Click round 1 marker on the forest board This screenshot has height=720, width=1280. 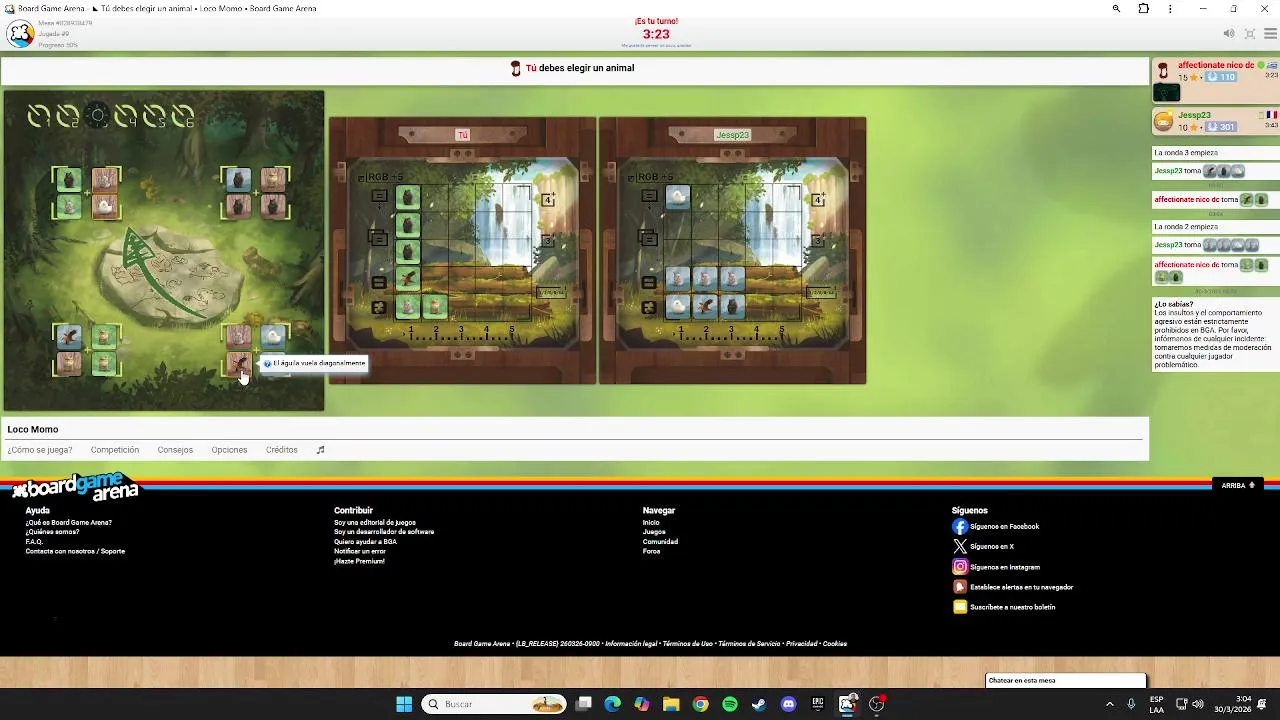pyautogui.click(x=38, y=116)
